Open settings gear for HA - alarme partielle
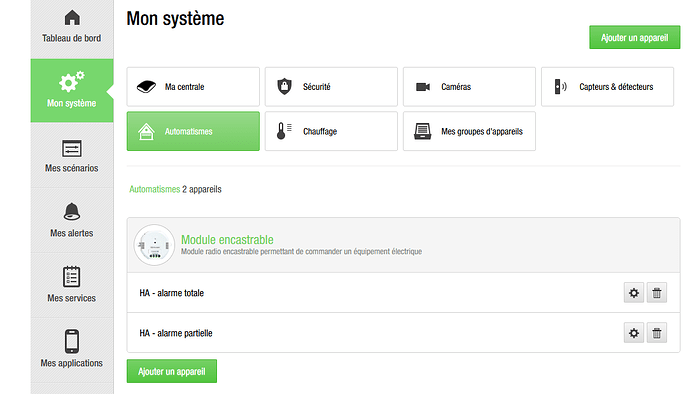 (634, 333)
